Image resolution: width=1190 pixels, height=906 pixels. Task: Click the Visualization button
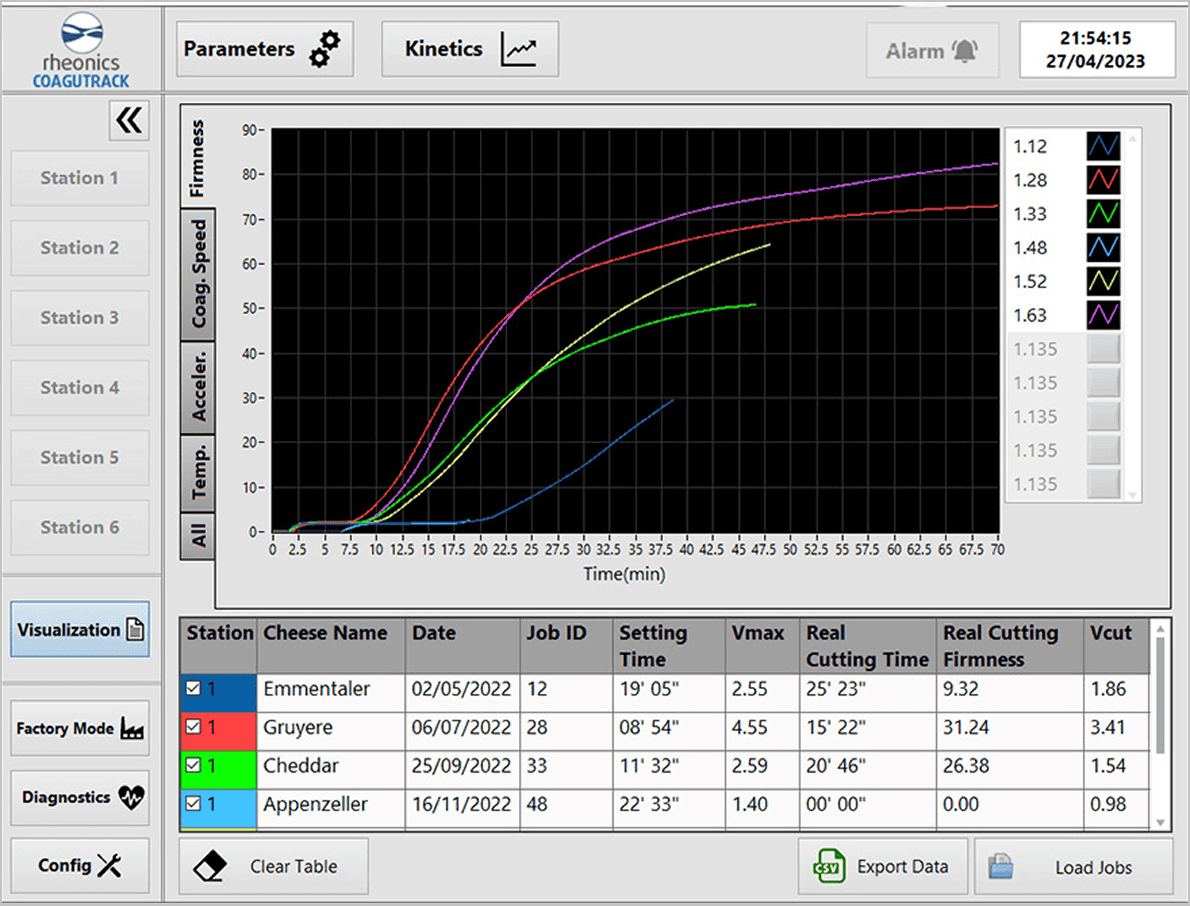[80, 630]
